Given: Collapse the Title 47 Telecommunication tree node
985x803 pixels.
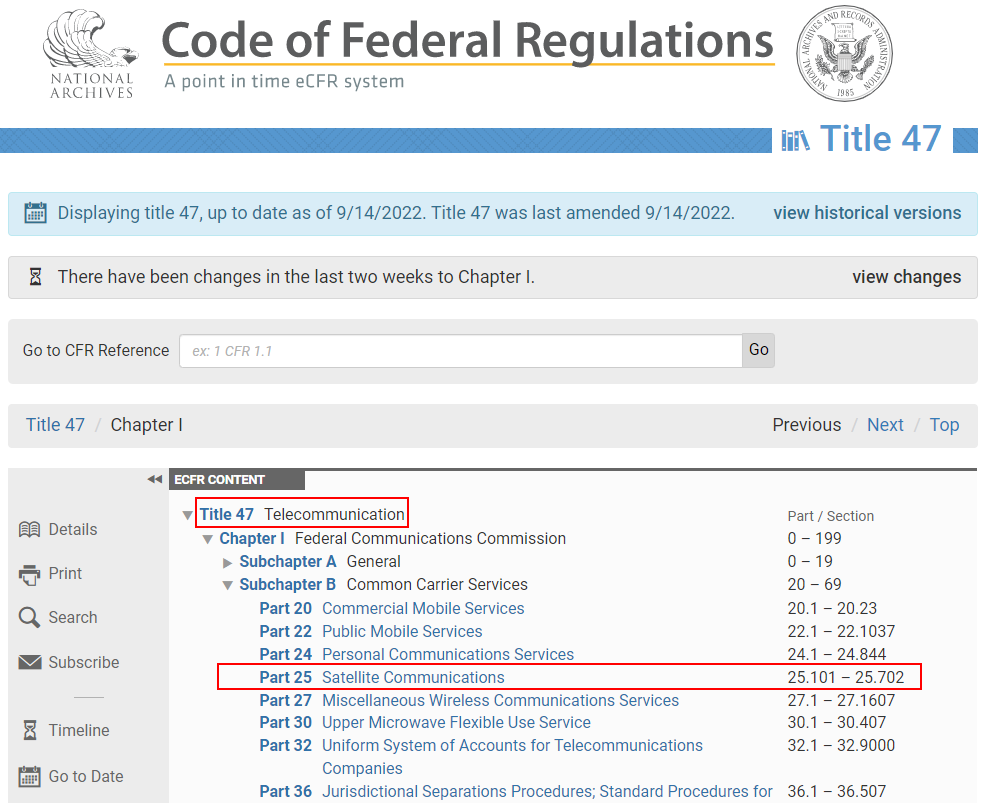Looking at the screenshot, I should tap(187, 513).
